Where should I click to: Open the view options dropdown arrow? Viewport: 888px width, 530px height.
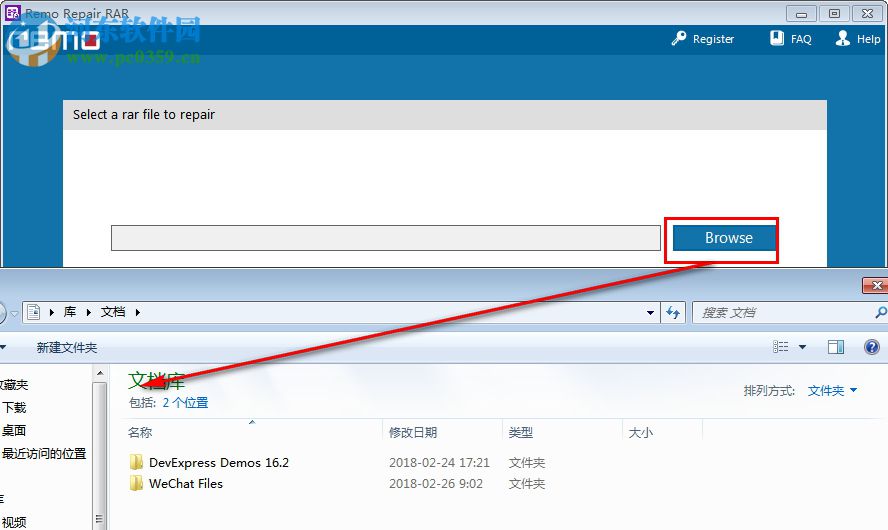(802, 347)
